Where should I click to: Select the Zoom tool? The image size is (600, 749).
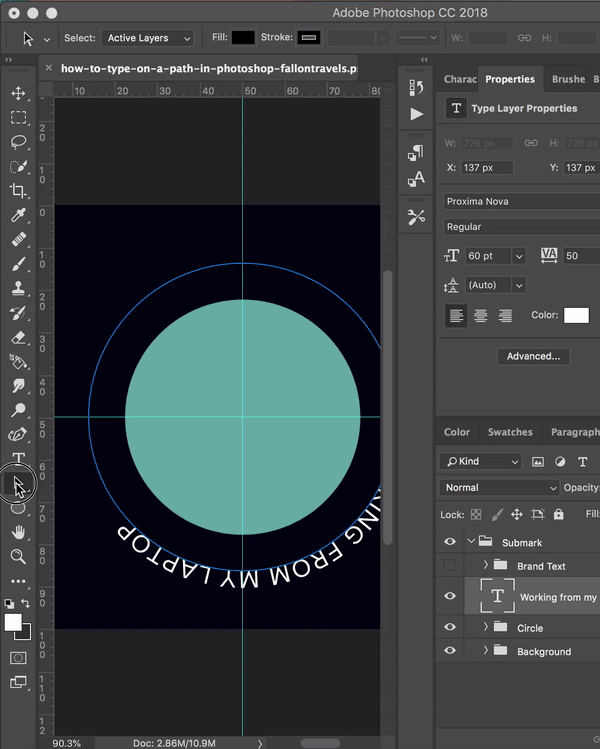click(x=18, y=556)
